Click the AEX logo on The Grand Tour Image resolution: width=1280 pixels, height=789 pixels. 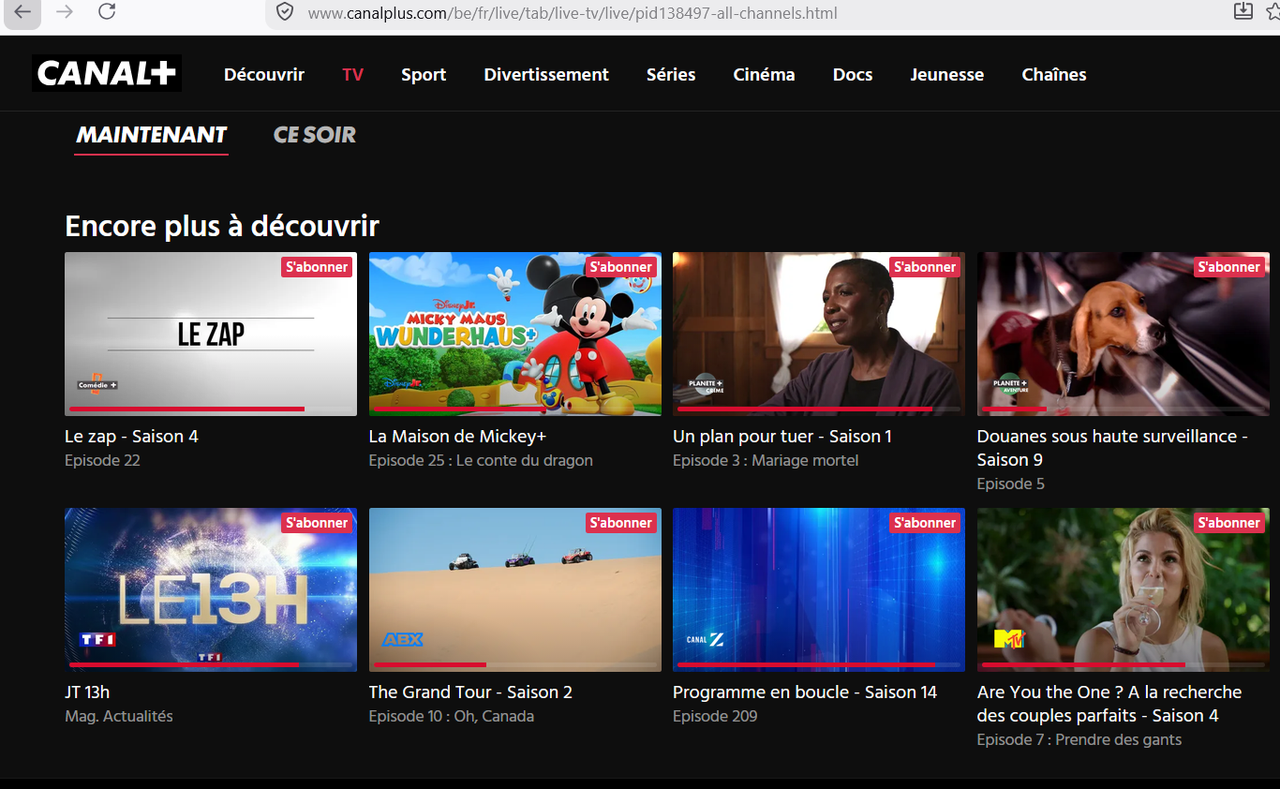(x=402, y=640)
